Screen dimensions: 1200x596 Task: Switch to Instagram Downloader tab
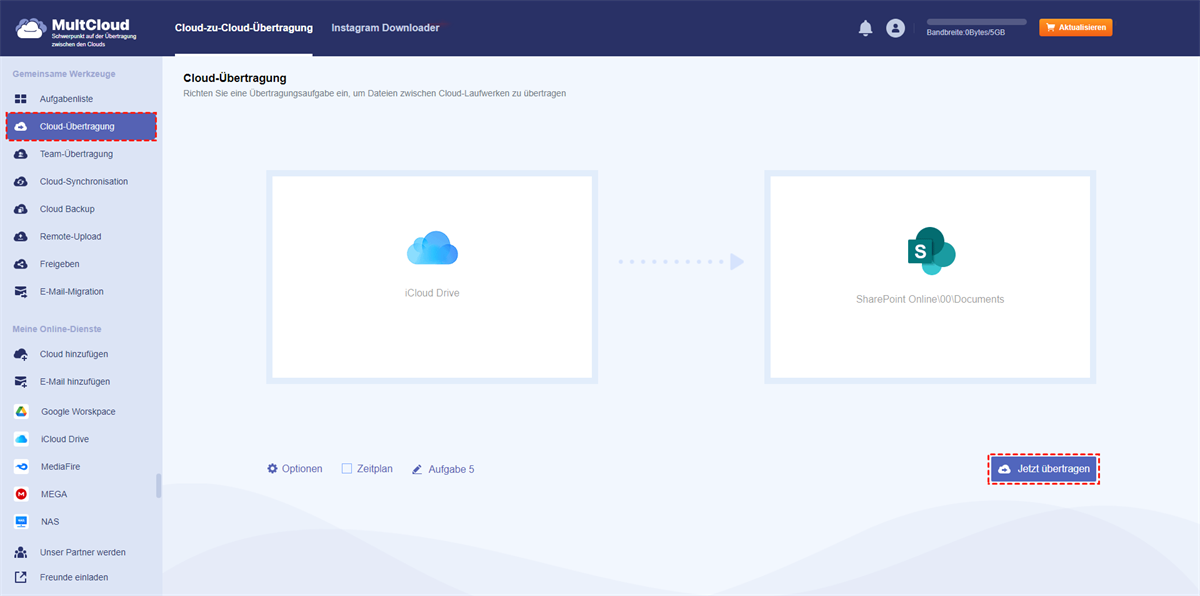click(385, 28)
